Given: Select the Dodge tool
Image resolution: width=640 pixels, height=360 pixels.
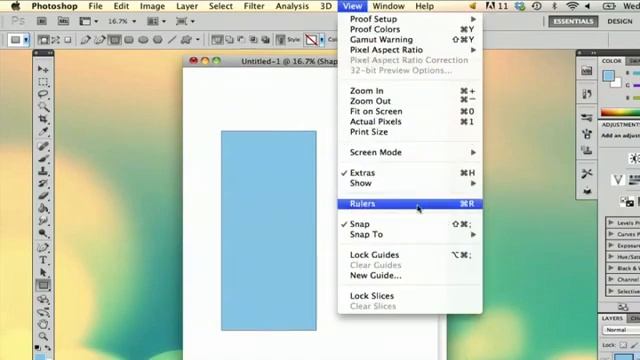Looking at the screenshot, I should [x=43, y=233].
